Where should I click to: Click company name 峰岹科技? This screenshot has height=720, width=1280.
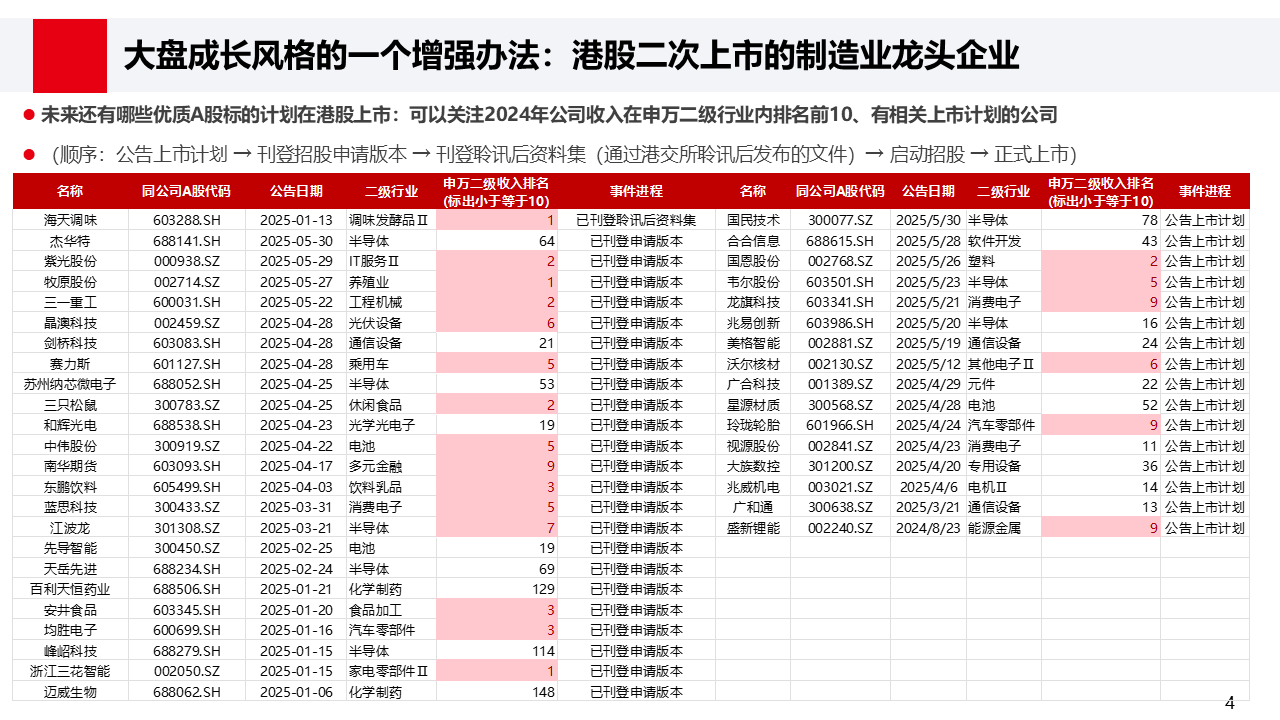click(71, 651)
